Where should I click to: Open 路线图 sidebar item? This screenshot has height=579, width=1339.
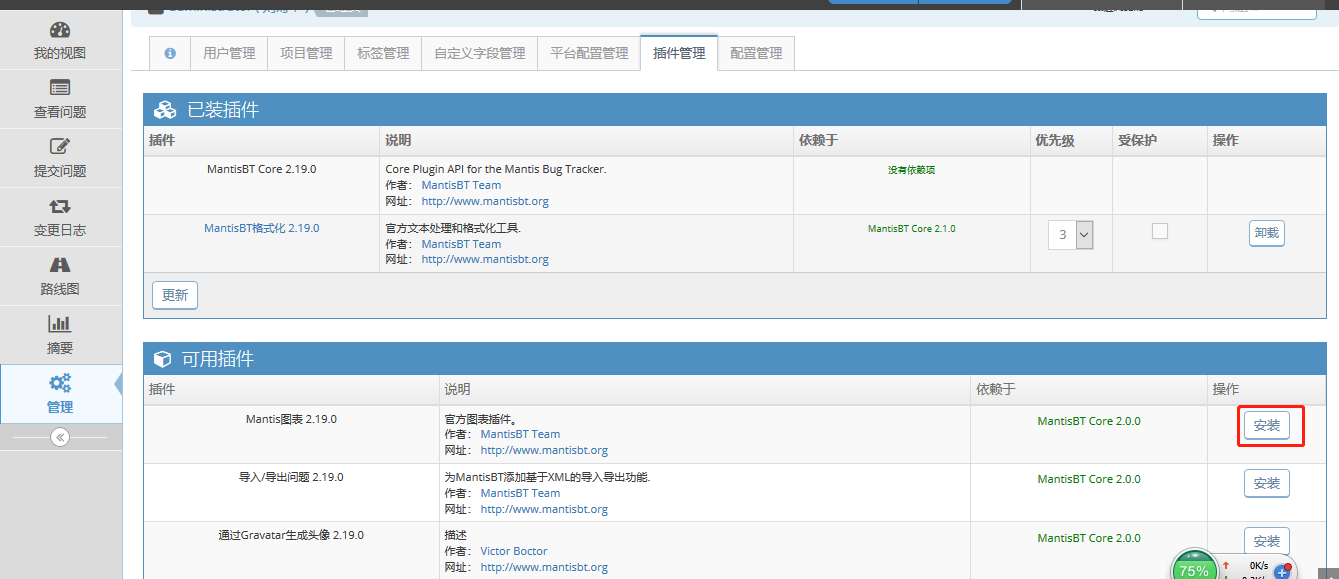[x=60, y=277]
